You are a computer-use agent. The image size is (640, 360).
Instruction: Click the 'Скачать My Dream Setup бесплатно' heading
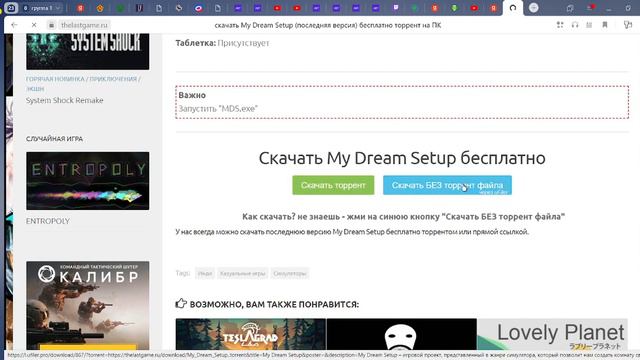coord(402,158)
